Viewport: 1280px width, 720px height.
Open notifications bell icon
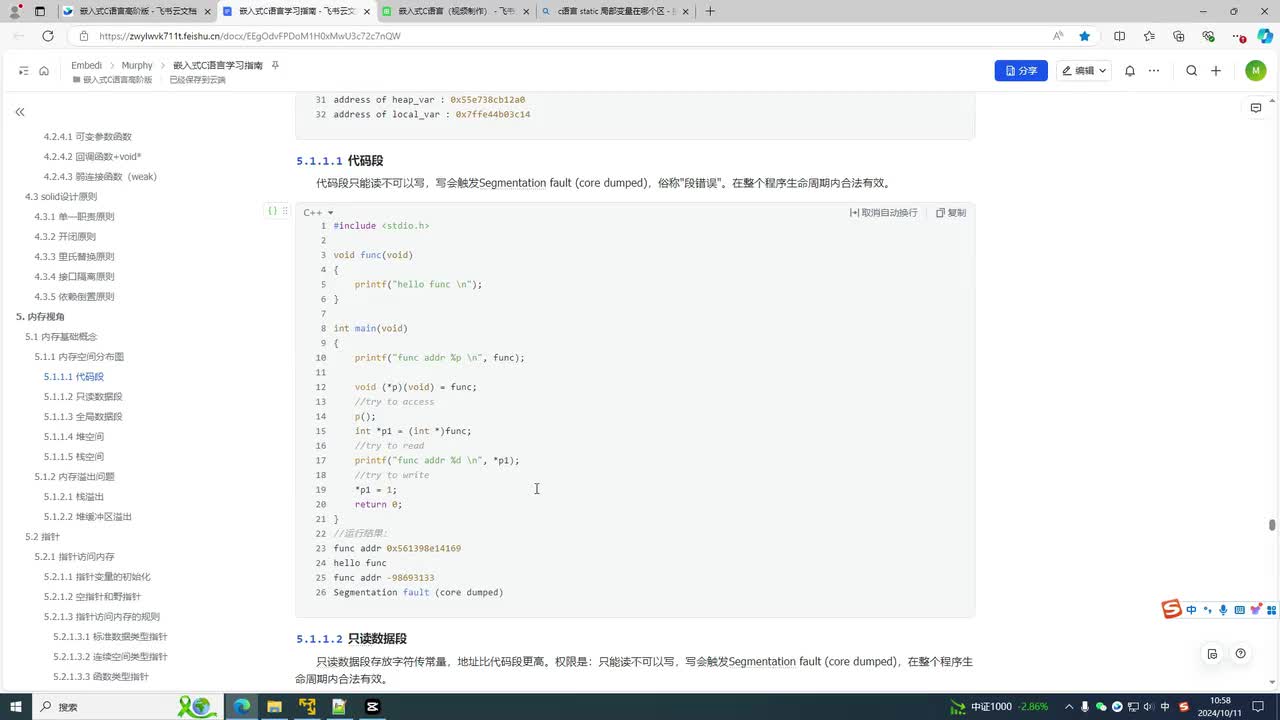pos(1130,71)
